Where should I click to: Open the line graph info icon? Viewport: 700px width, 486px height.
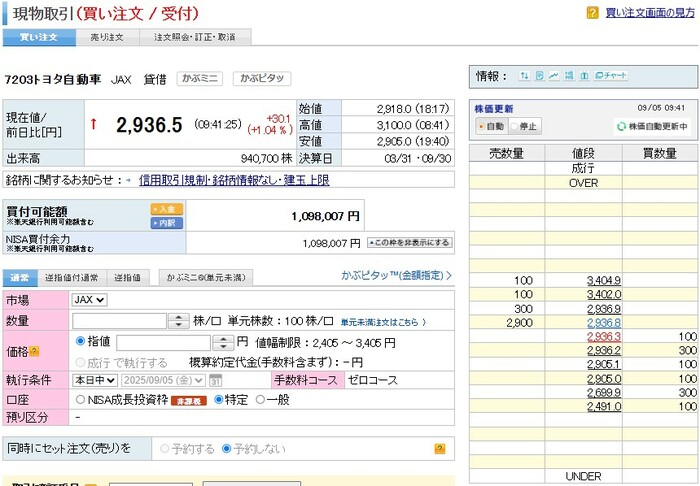[x=554, y=76]
